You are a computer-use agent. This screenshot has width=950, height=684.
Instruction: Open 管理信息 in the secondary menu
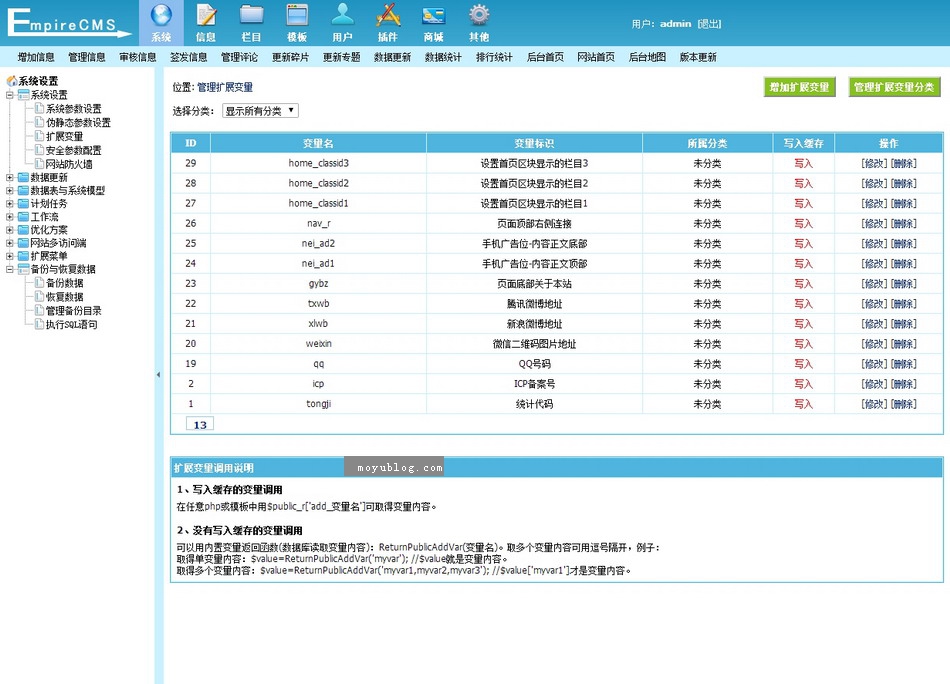[87, 58]
